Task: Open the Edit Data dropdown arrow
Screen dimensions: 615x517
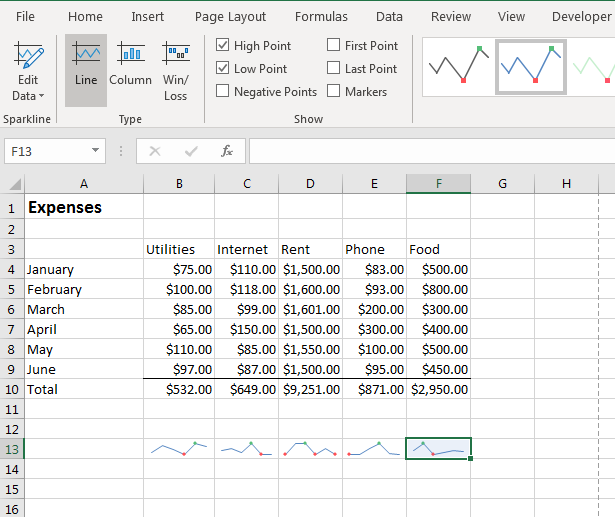Action: [x=41, y=96]
